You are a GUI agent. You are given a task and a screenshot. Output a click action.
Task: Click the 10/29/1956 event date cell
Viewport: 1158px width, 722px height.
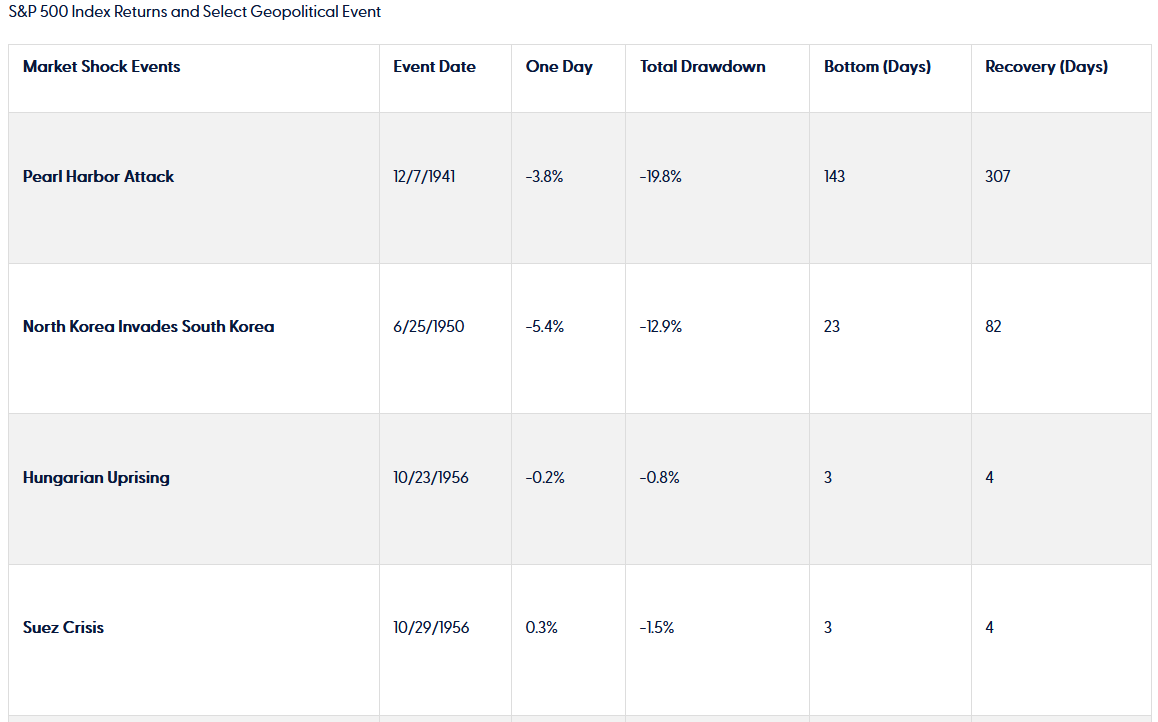[431, 628]
